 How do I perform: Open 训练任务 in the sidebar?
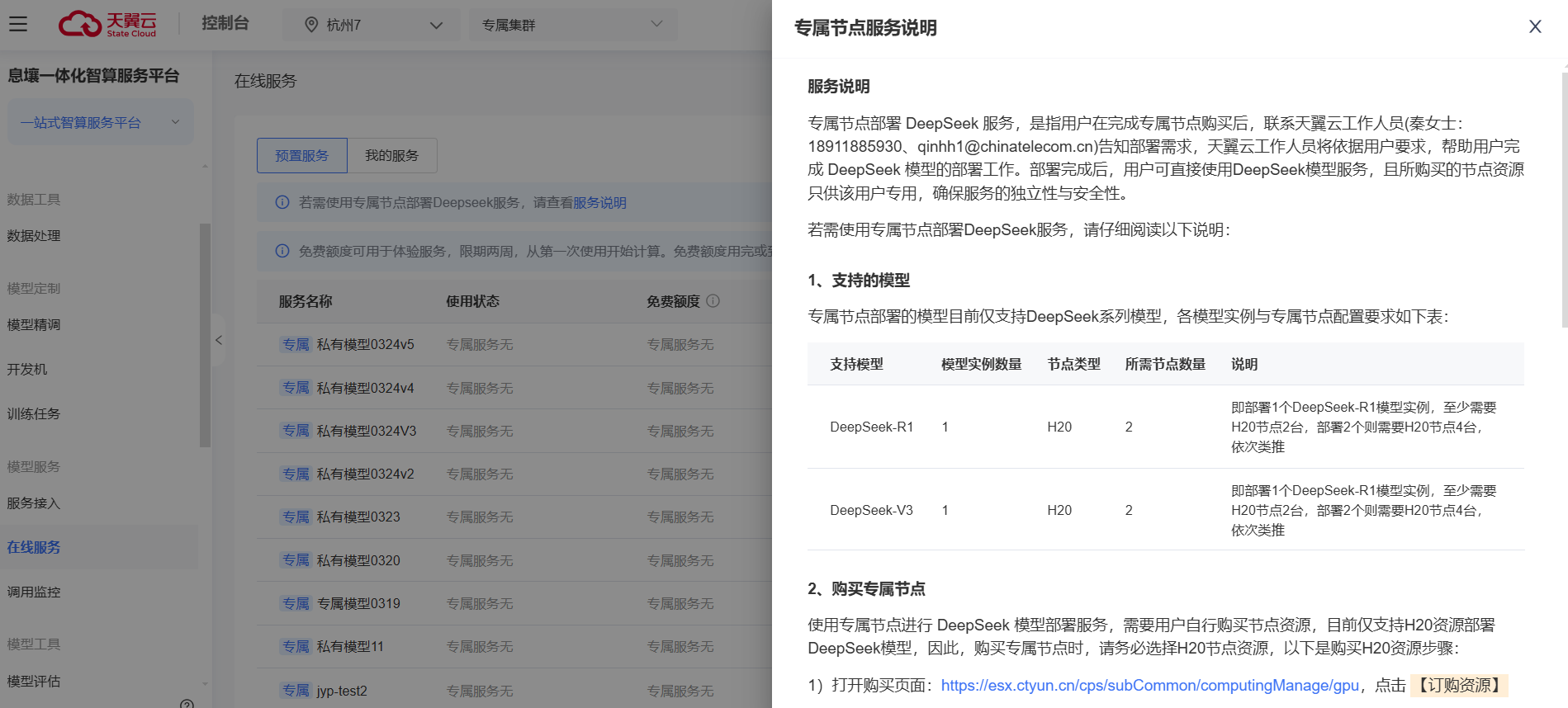pos(34,414)
